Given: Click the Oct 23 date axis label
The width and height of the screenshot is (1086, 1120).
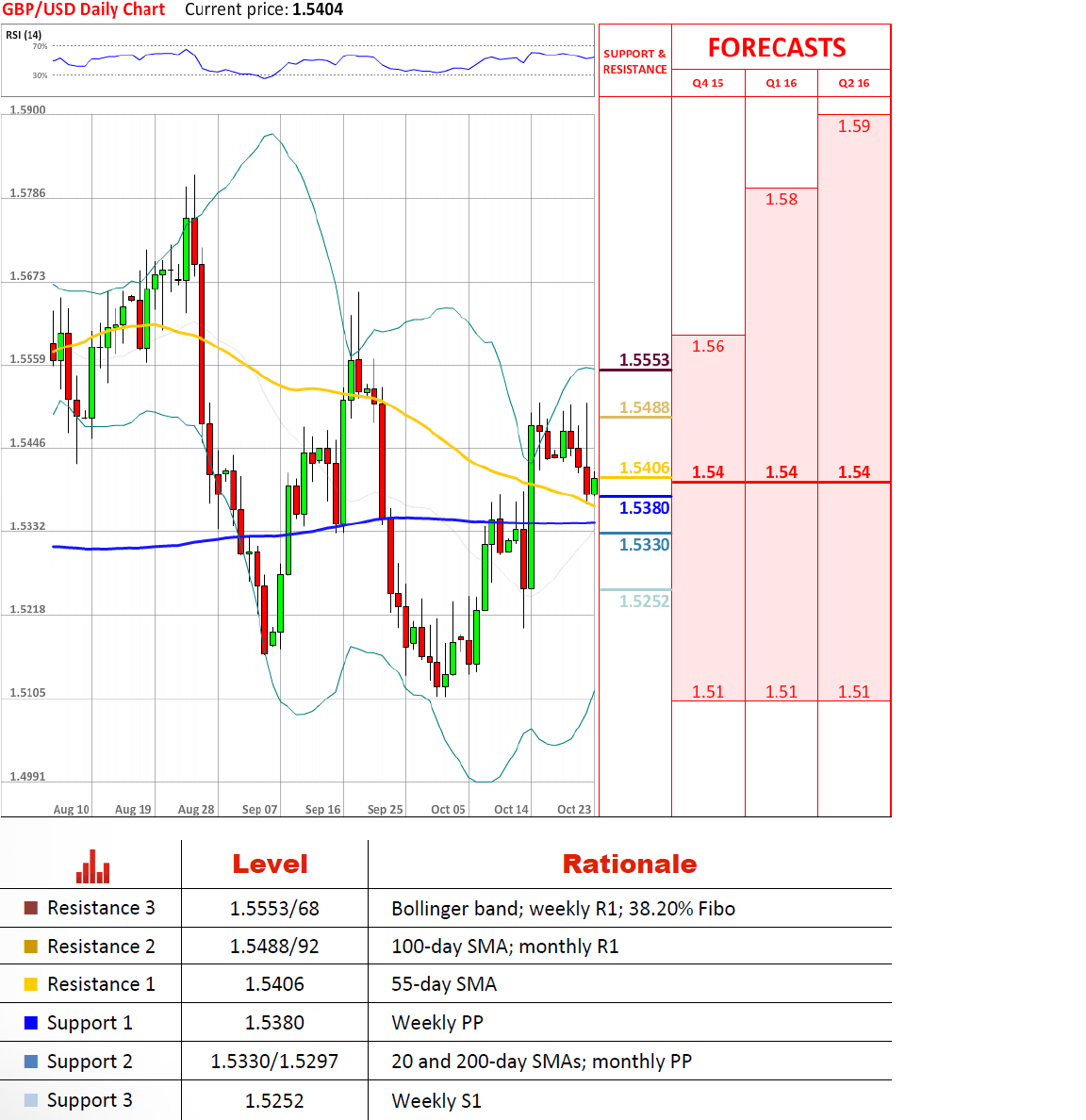Looking at the screenshot, I should 574,809.
